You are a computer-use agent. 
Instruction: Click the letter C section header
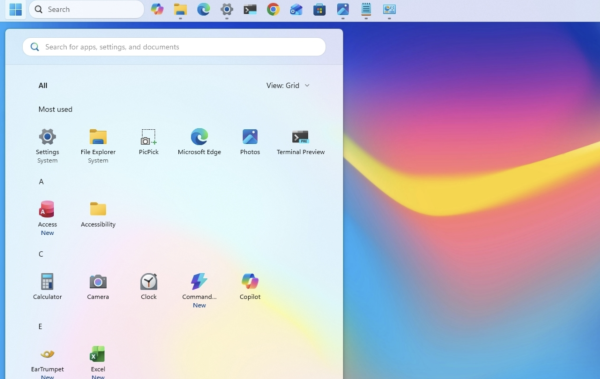(41, 254)
